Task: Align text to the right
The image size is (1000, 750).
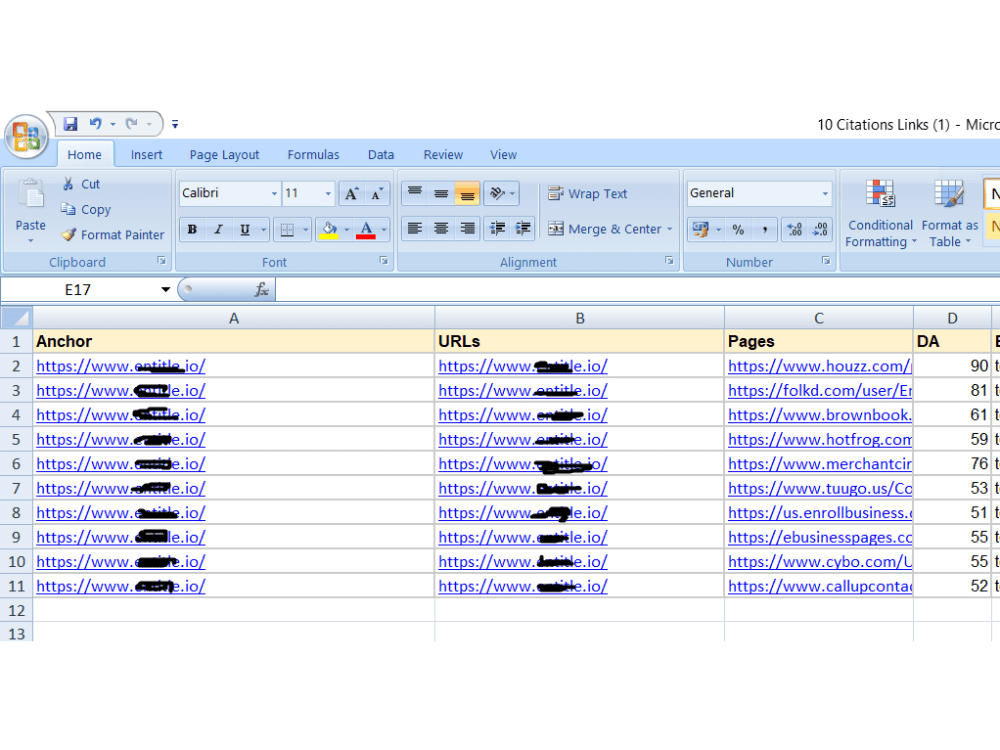Action: pos(467,228)
